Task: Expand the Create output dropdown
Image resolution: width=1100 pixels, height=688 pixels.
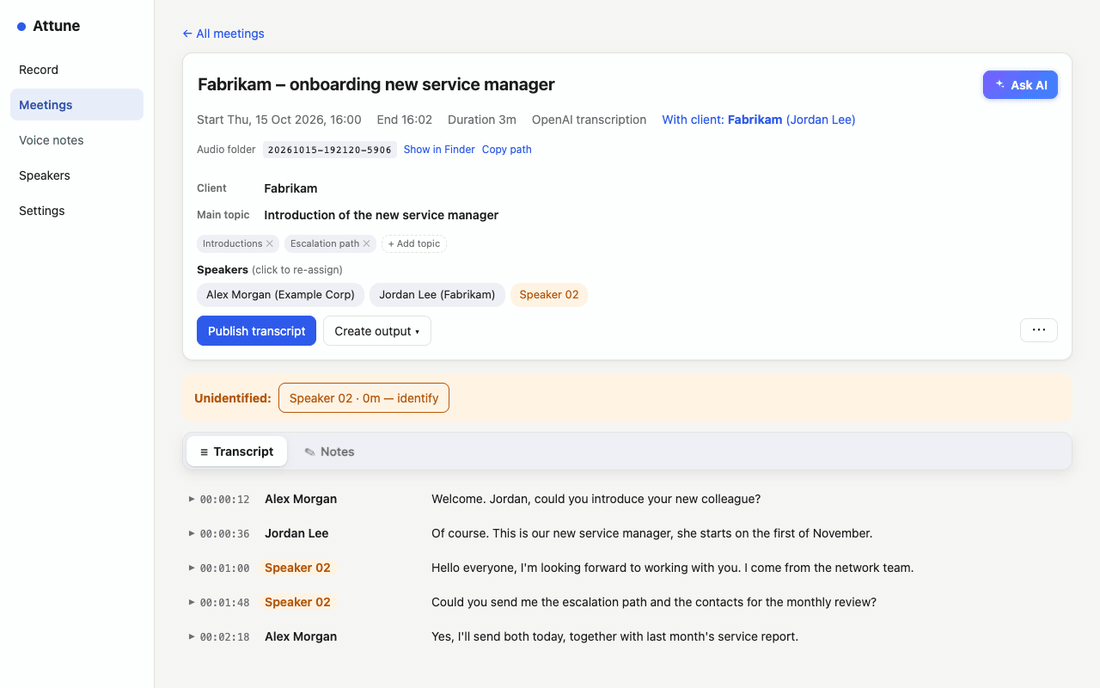Action: pos(377,331)
